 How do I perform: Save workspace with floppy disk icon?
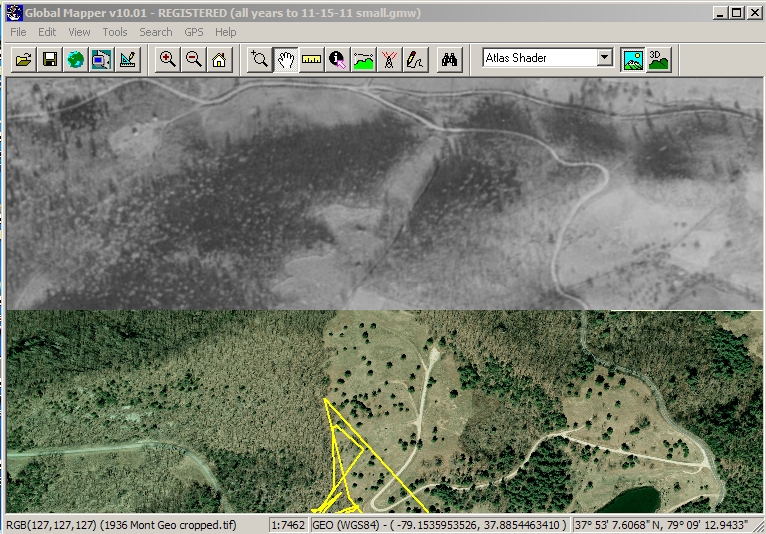[50, 60]
